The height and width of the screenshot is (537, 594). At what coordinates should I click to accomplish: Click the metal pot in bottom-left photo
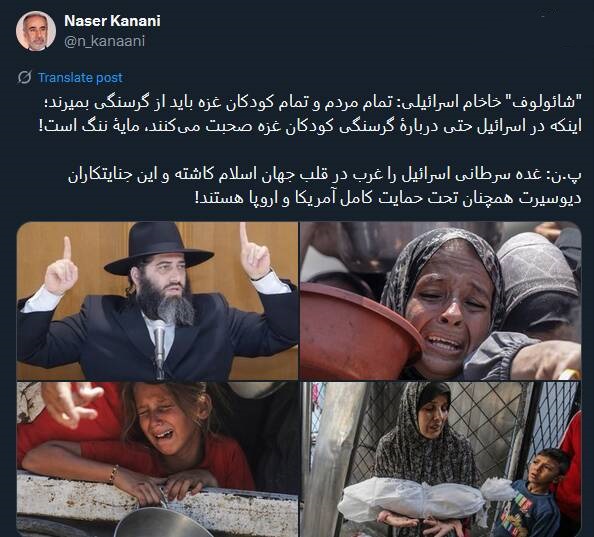tap(159, 523)
